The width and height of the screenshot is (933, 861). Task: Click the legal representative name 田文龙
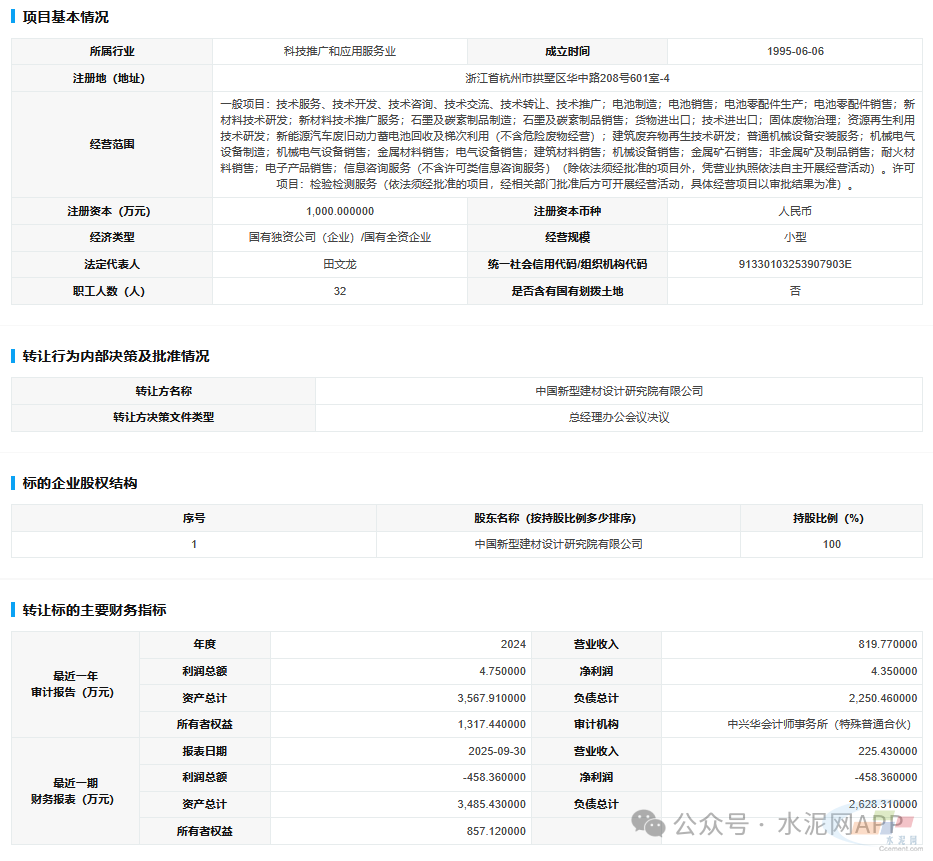pyautogui.click(x=340, y=264)
